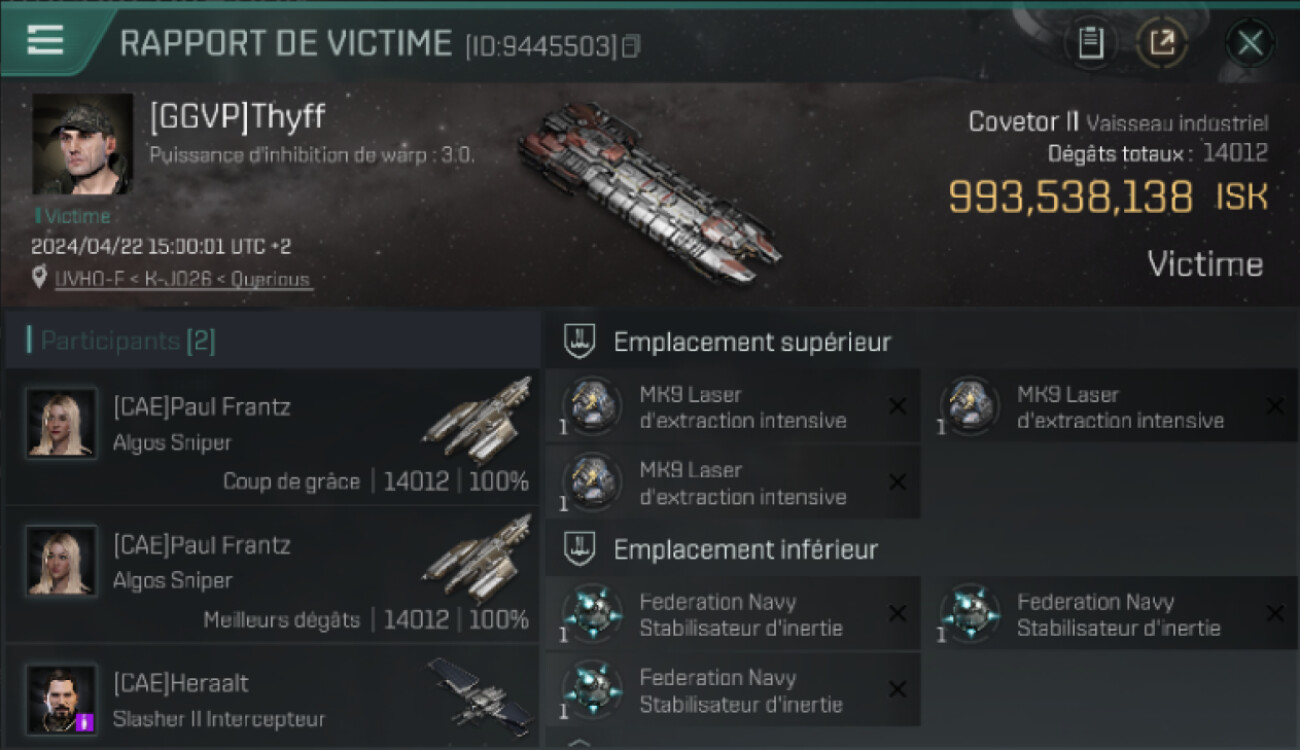Open location link UVHO-F K-JD26 Querious

(x=182, y=279)
